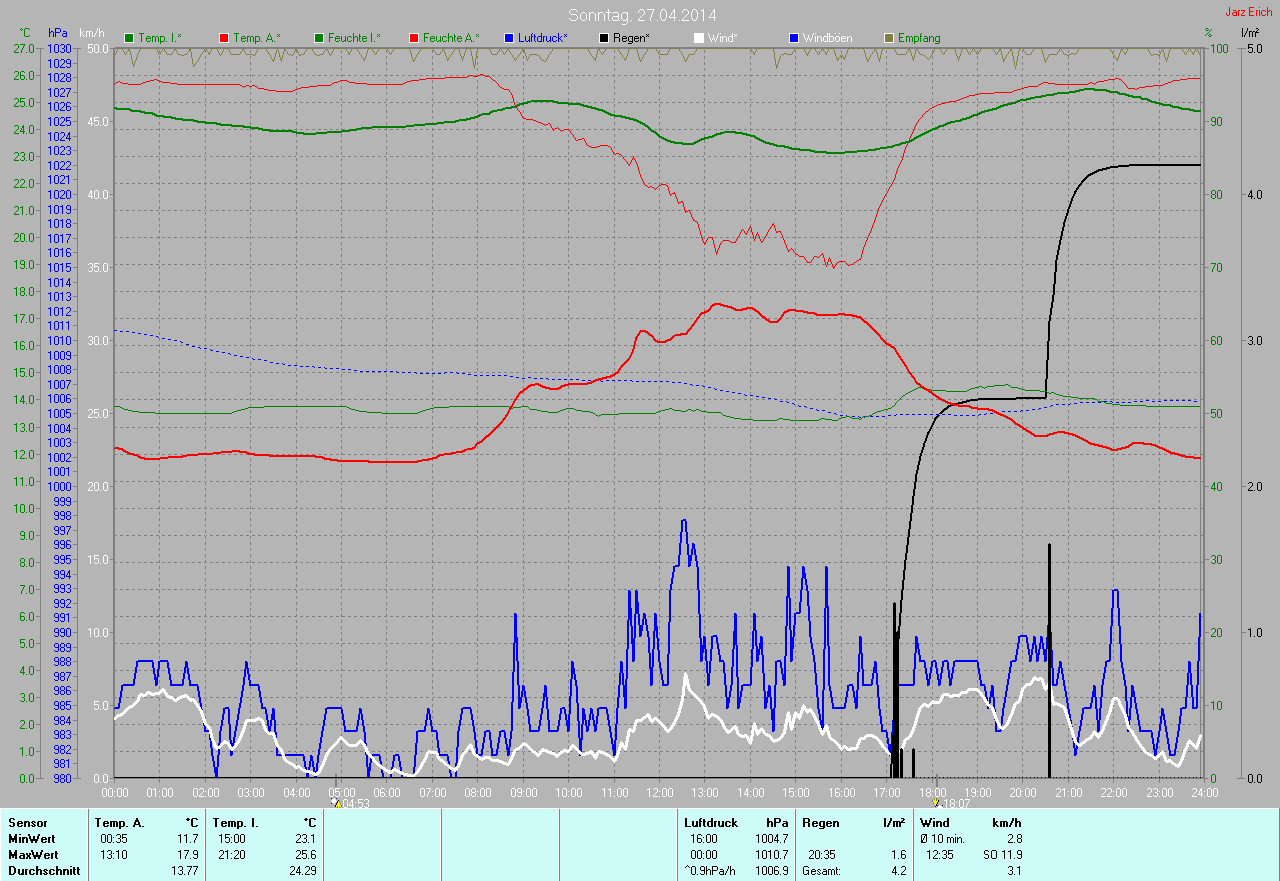Screen dimensions: 1280x881
Task: Select the "Temp. A.*" legend label
Action: pyautogui.click(x=257, y=38)
